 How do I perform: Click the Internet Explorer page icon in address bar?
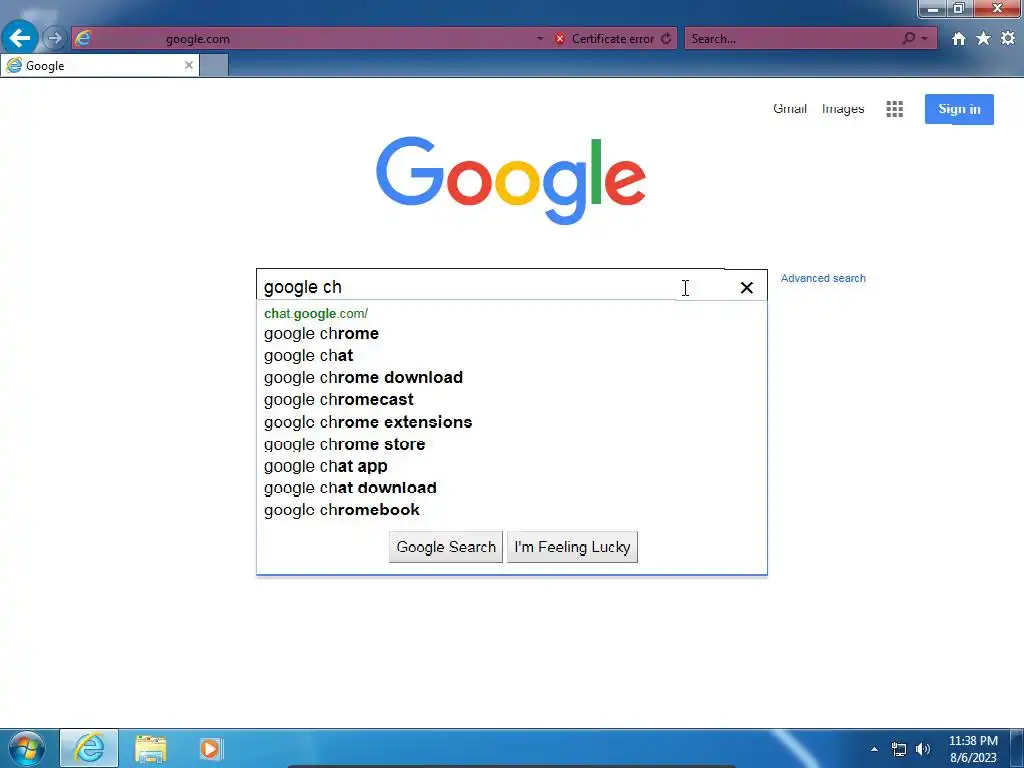click(x=83, y=39)
